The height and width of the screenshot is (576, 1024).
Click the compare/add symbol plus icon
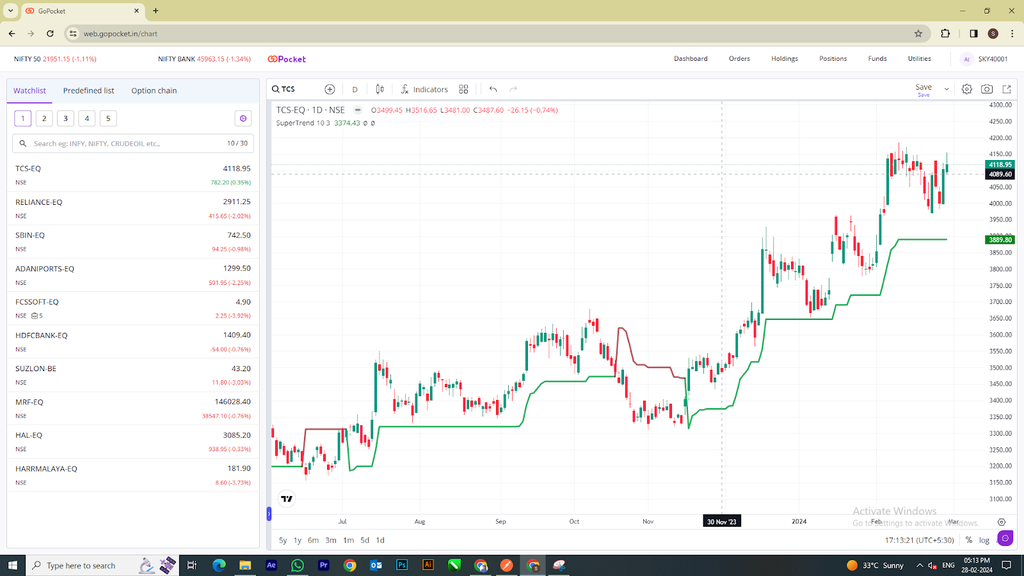330,89
